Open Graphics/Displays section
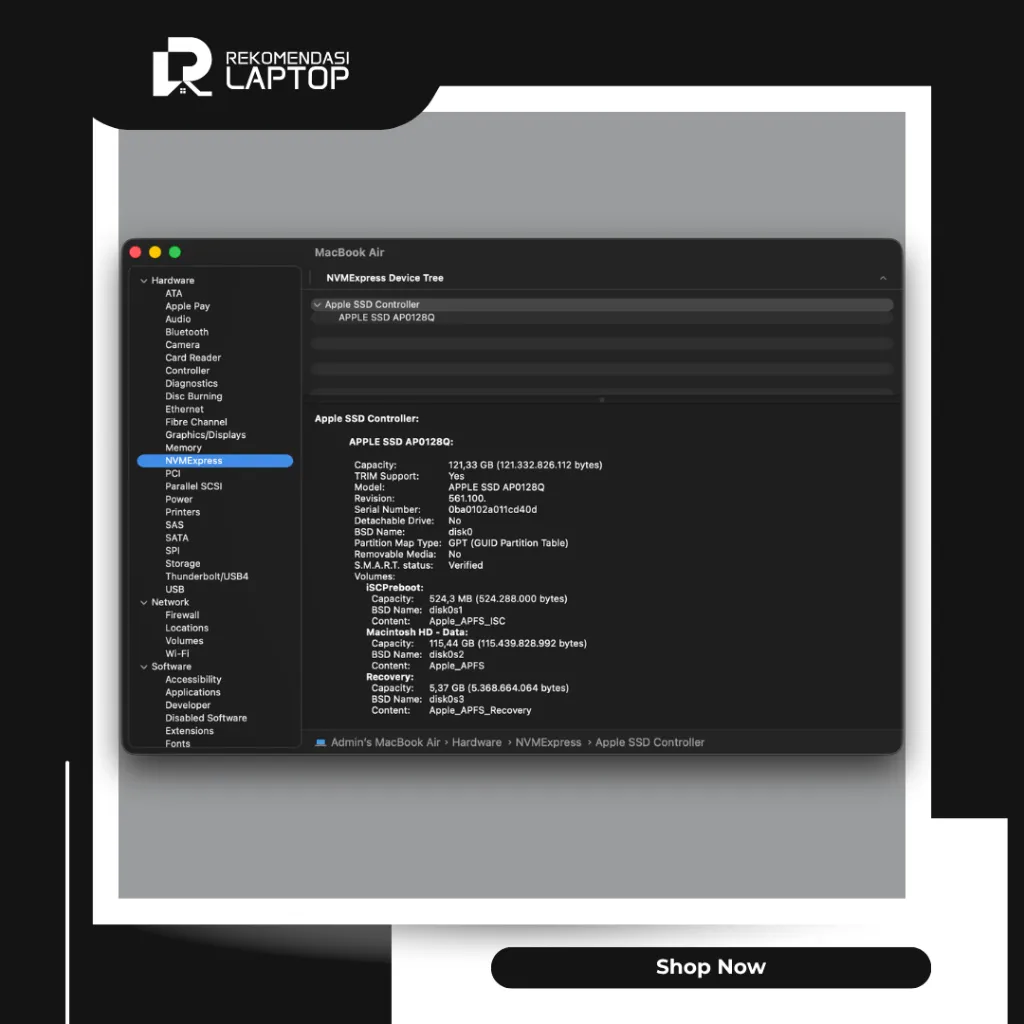 206,435
